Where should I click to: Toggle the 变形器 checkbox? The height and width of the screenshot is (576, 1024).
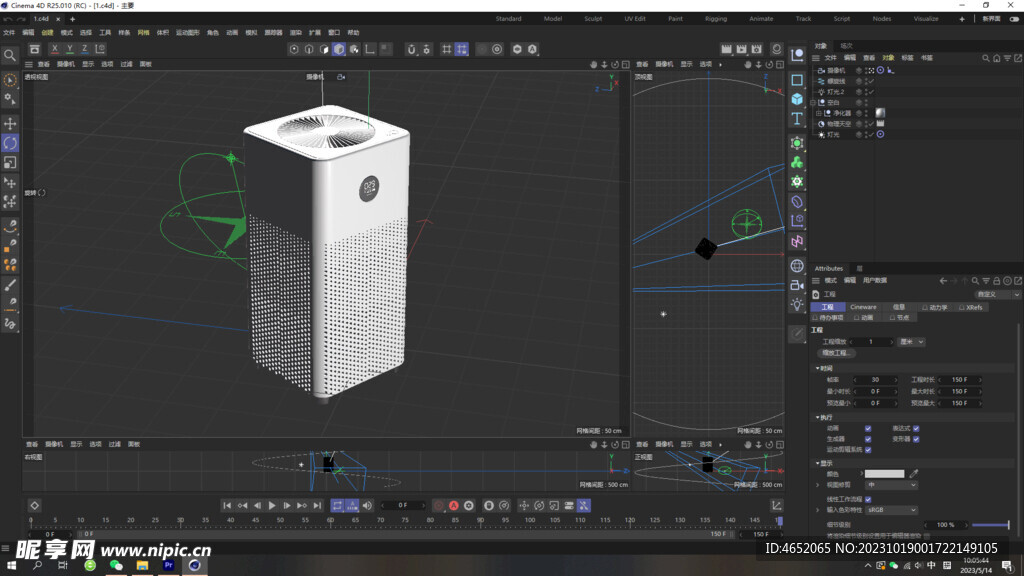click(x=916, y=439)
